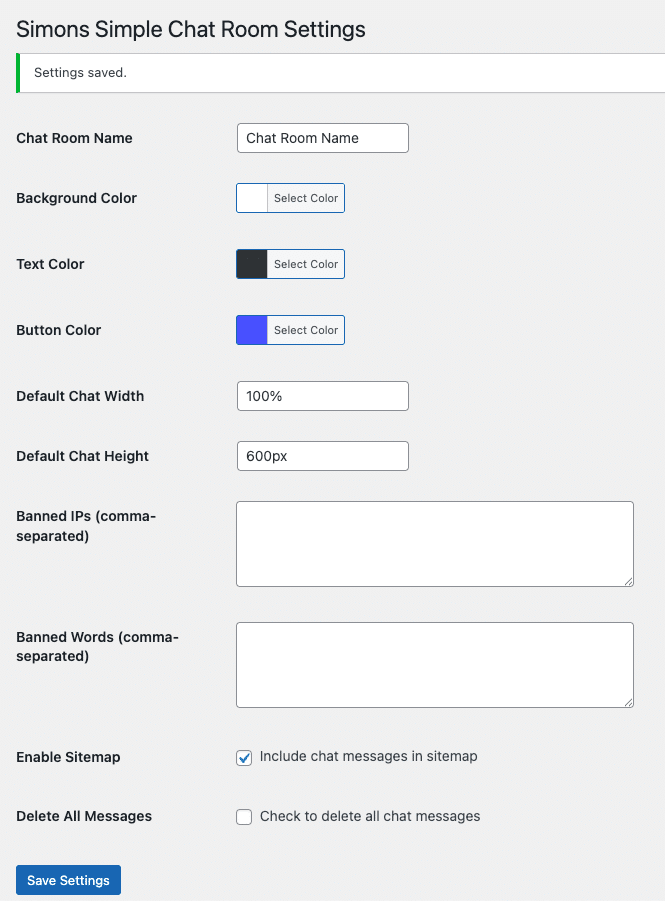Click inside the Banned Words textarea
The height and width of the screenshot is (901, 665).
click(435, 665)
